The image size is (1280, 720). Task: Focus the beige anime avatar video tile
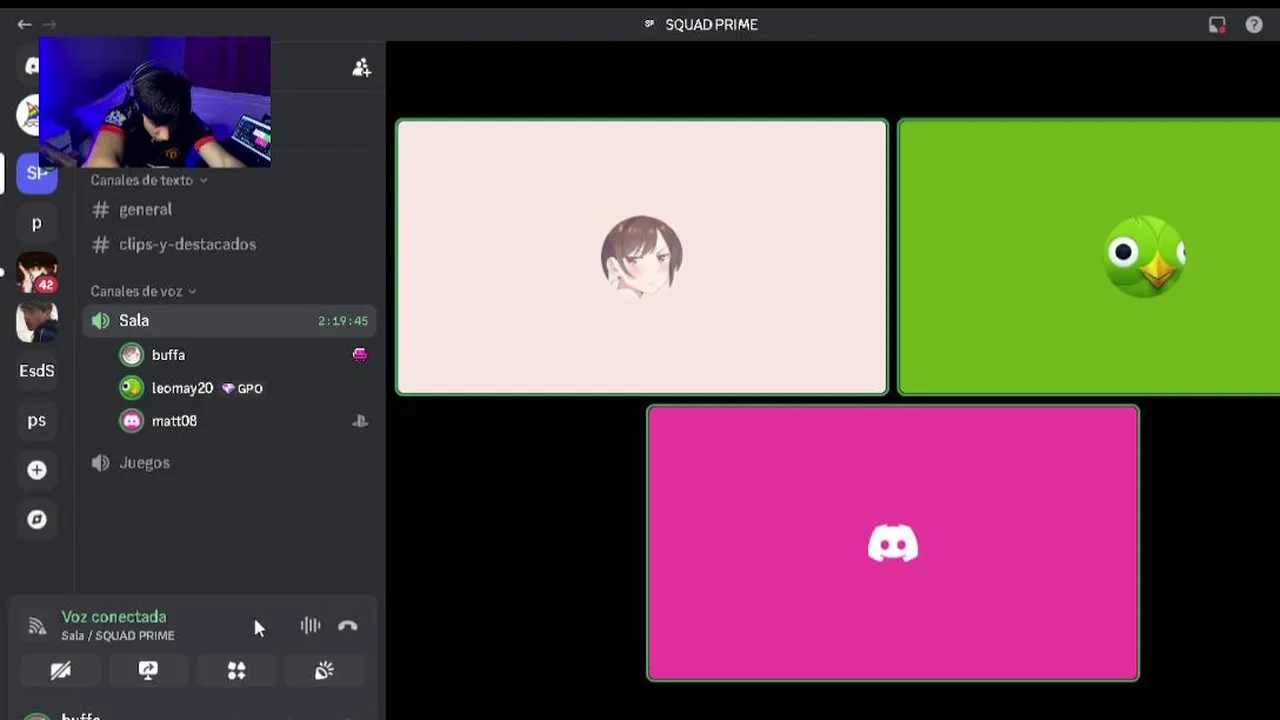click(641, 257)
